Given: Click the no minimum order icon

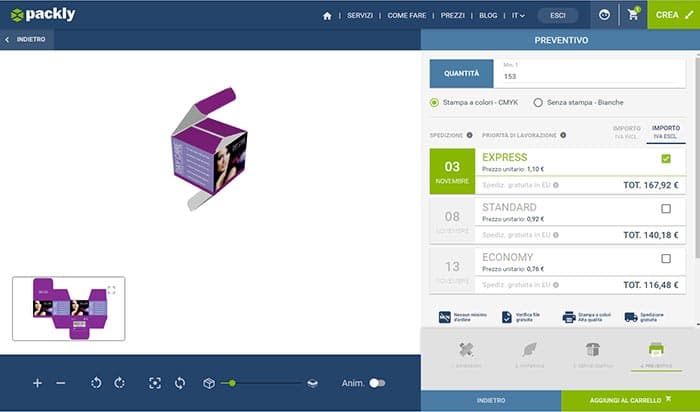Looking at the screenshot, I should [x=445, y=317].
